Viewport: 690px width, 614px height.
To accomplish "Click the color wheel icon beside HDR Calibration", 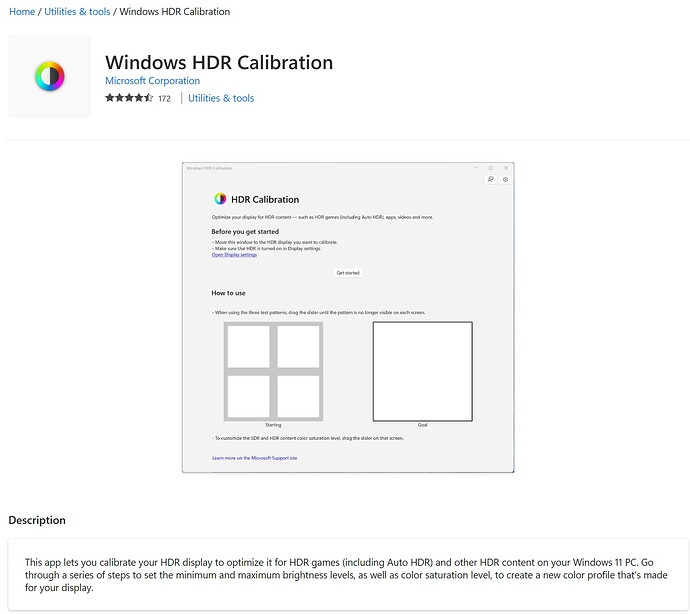I will (x=220, y=199).
